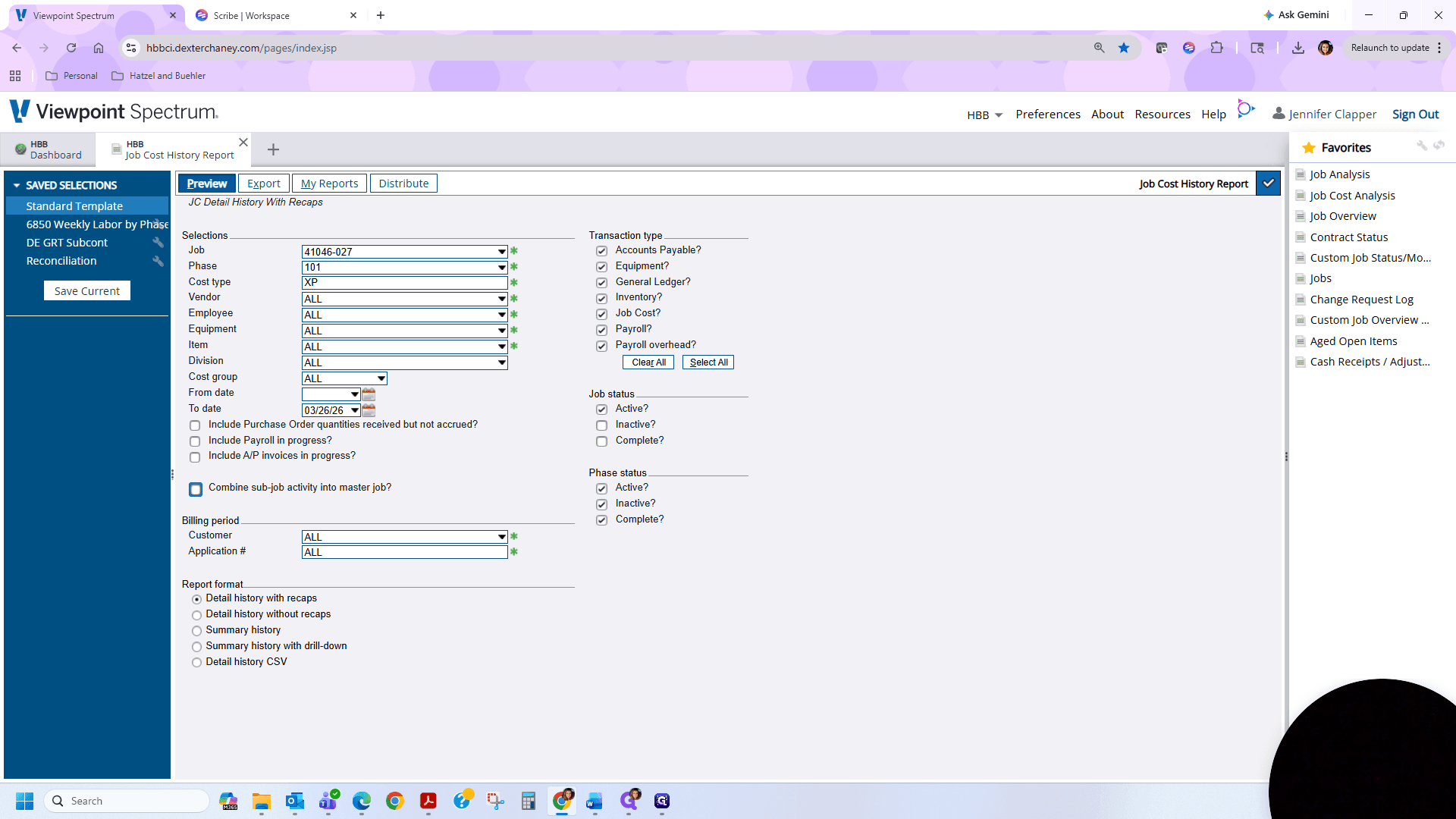Uncheck the Accounts Payable transaction type
The width and height of the screenshot is (1456, 819).
tap(601, 251)
